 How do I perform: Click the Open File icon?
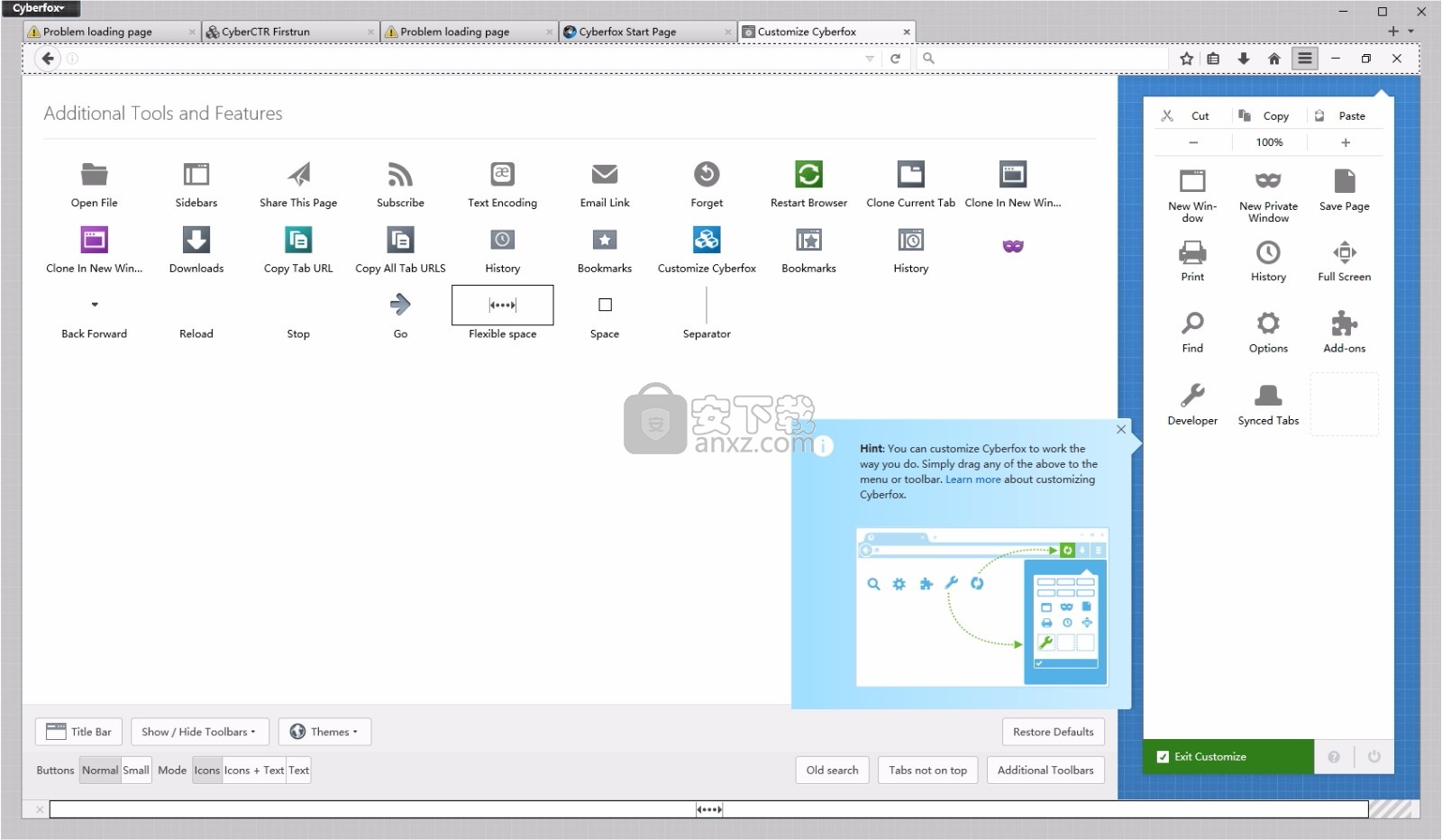pyautogui.click(x=94, y=174)
